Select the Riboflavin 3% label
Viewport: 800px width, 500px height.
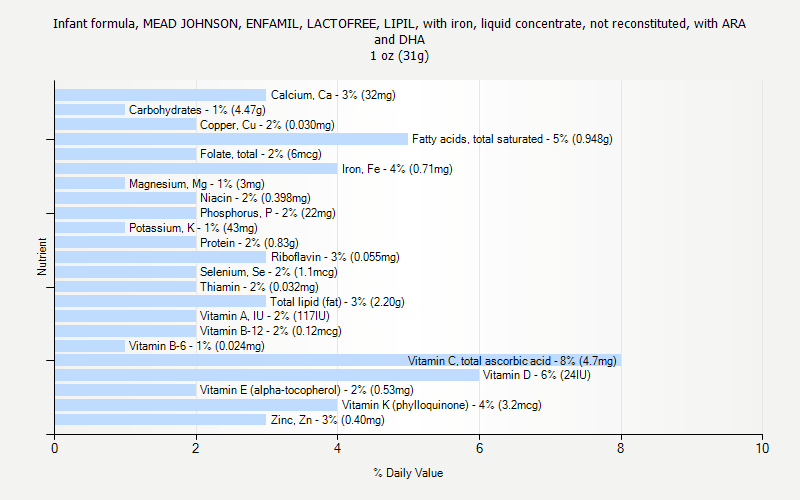(335, 257)
